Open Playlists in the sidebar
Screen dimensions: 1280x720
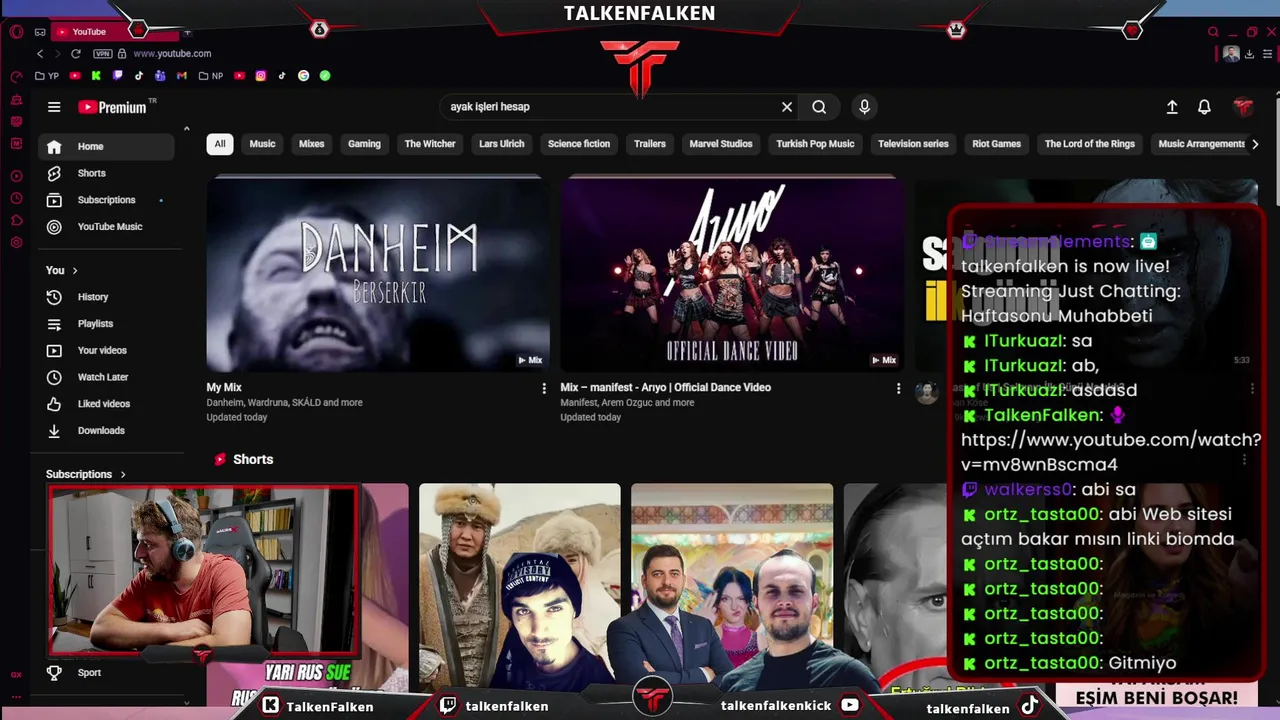(106, 324)
